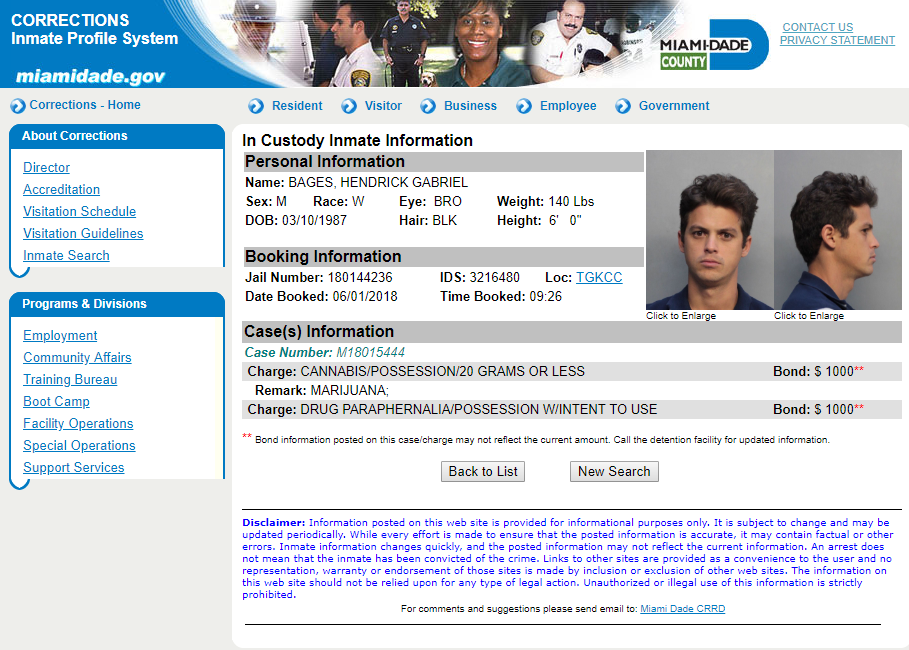Enlarge the side-profile booking photo
The width and height of the screenshot is (909, 650).
tap(837, 230)
